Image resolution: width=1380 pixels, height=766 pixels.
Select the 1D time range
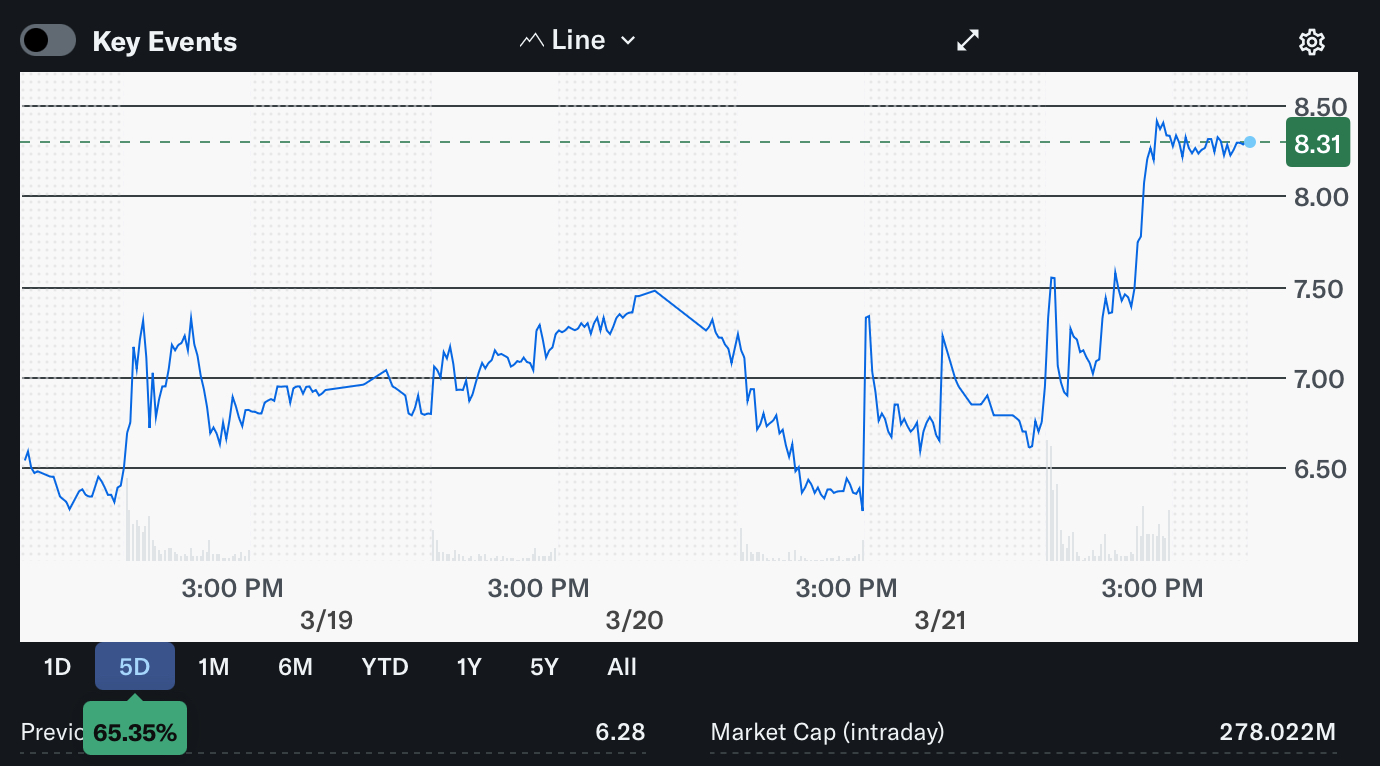pos(57,667)
